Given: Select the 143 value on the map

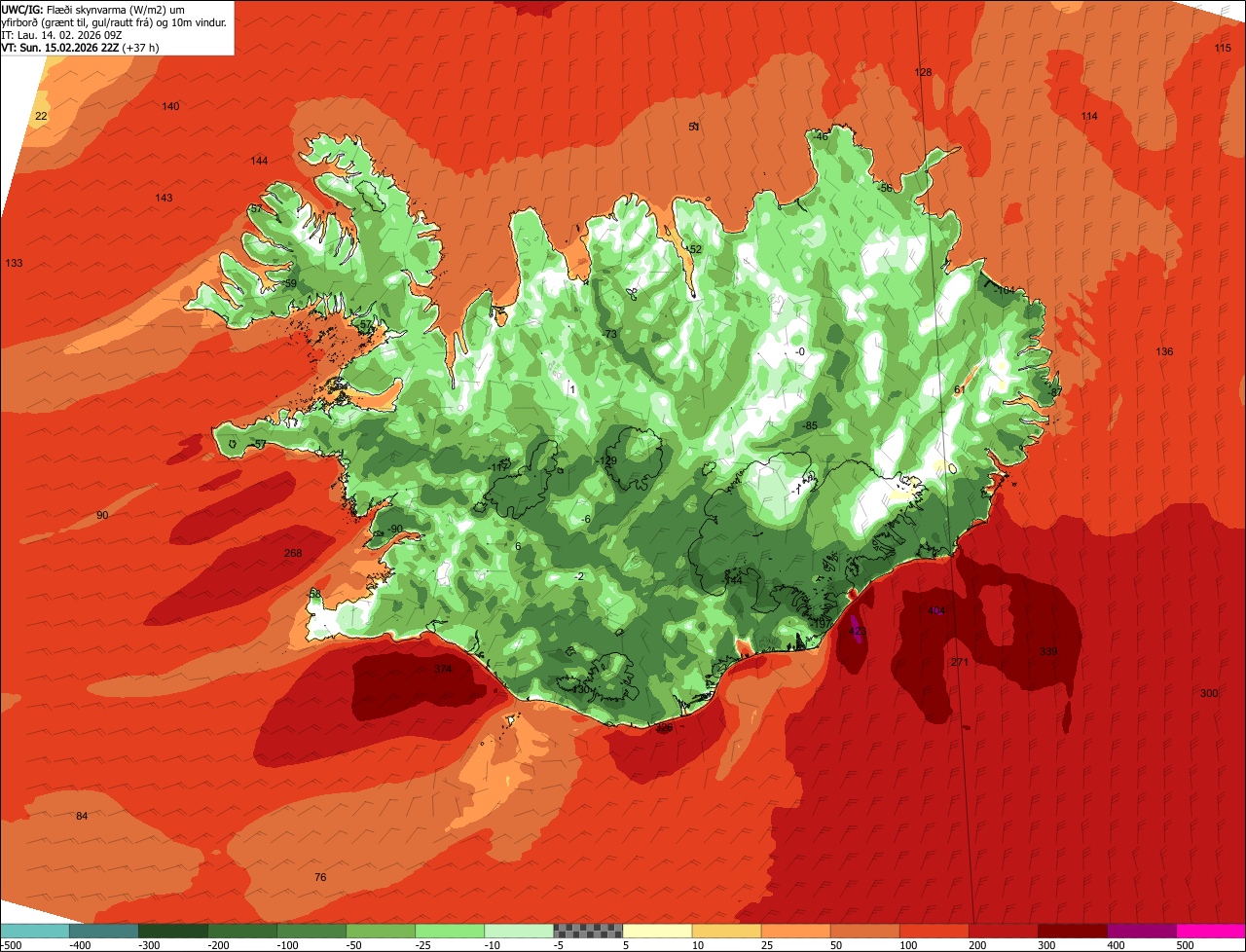Looking at the screenshot, I should [164, 198].
